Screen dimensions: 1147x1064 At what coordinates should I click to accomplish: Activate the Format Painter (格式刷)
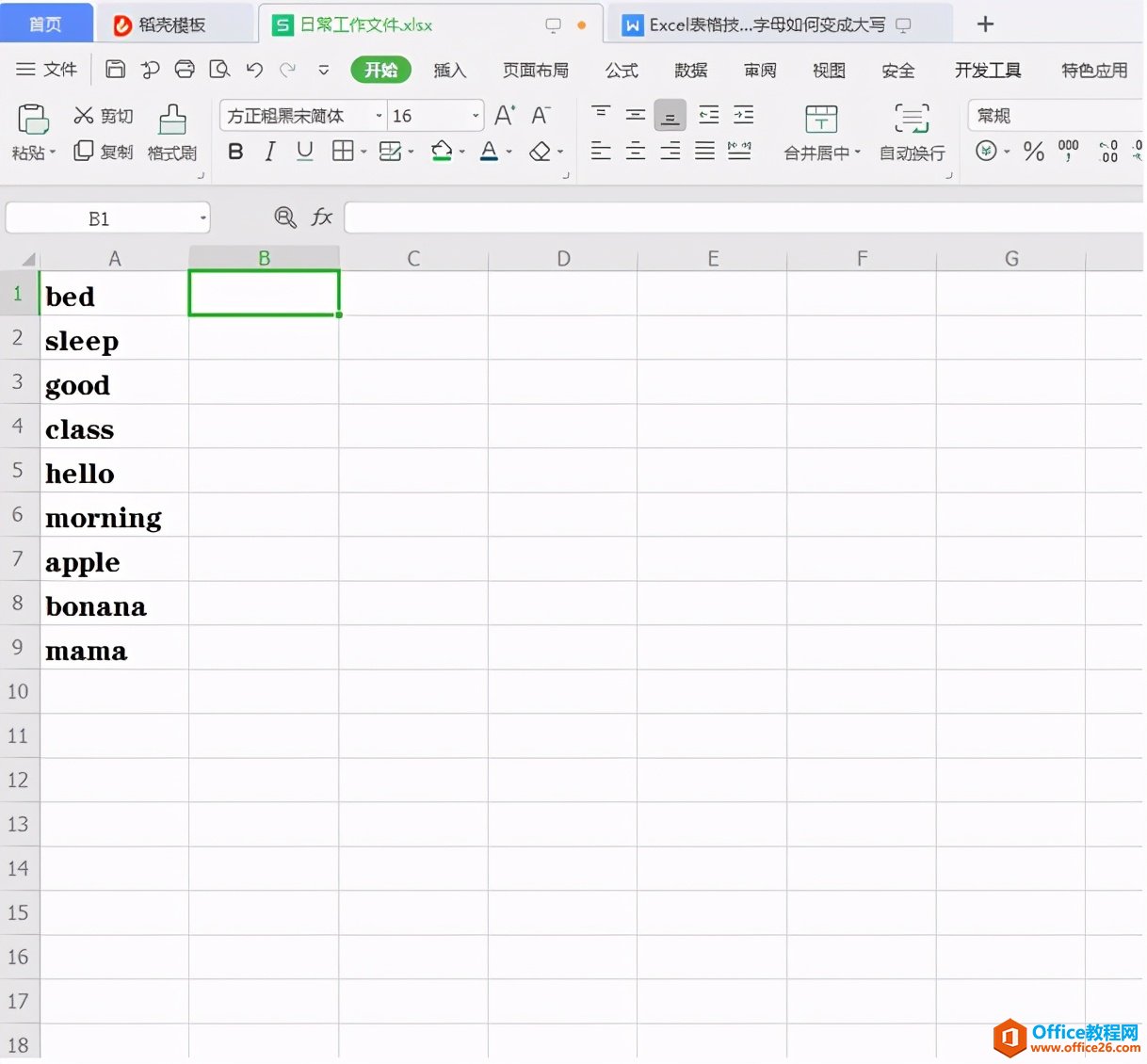172,133
